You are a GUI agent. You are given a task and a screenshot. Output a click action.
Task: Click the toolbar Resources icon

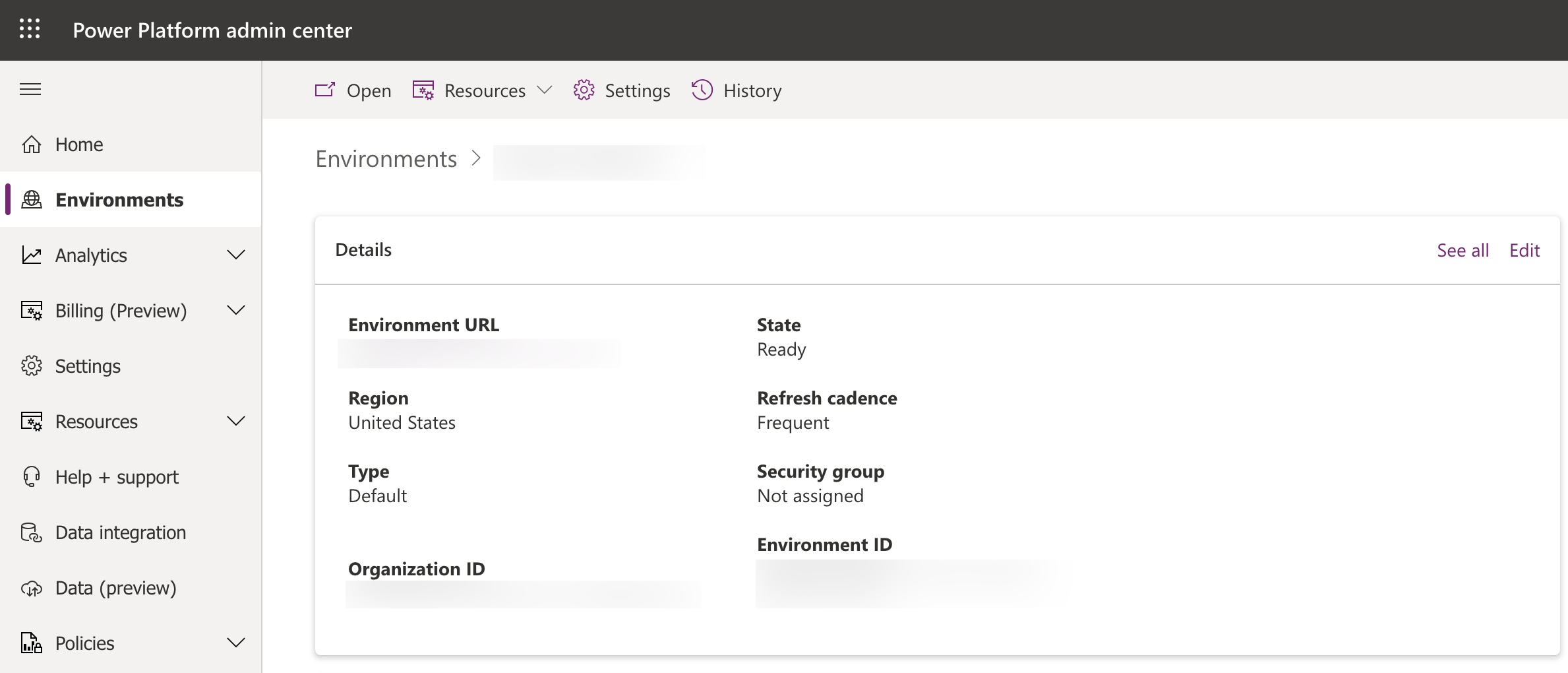423,90
